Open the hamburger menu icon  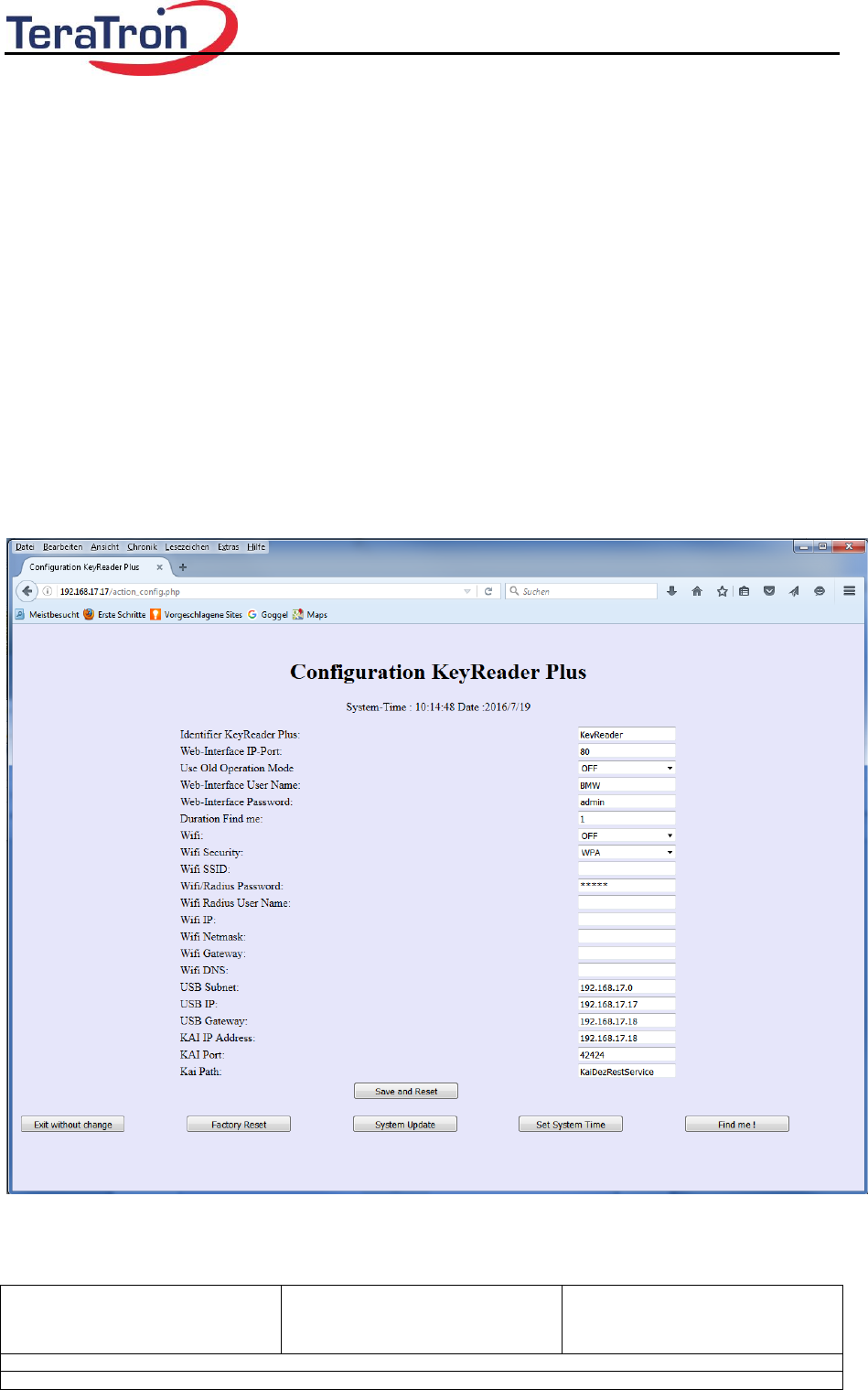(849, 591)
